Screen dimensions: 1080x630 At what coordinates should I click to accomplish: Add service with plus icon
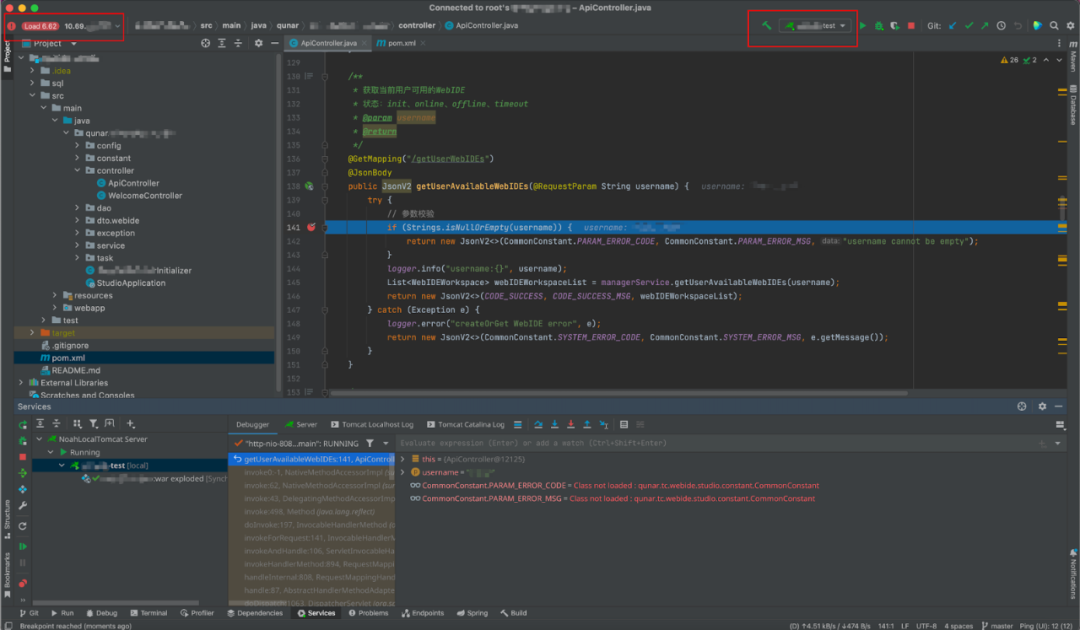pyautogui.click(x=131, y=424)
